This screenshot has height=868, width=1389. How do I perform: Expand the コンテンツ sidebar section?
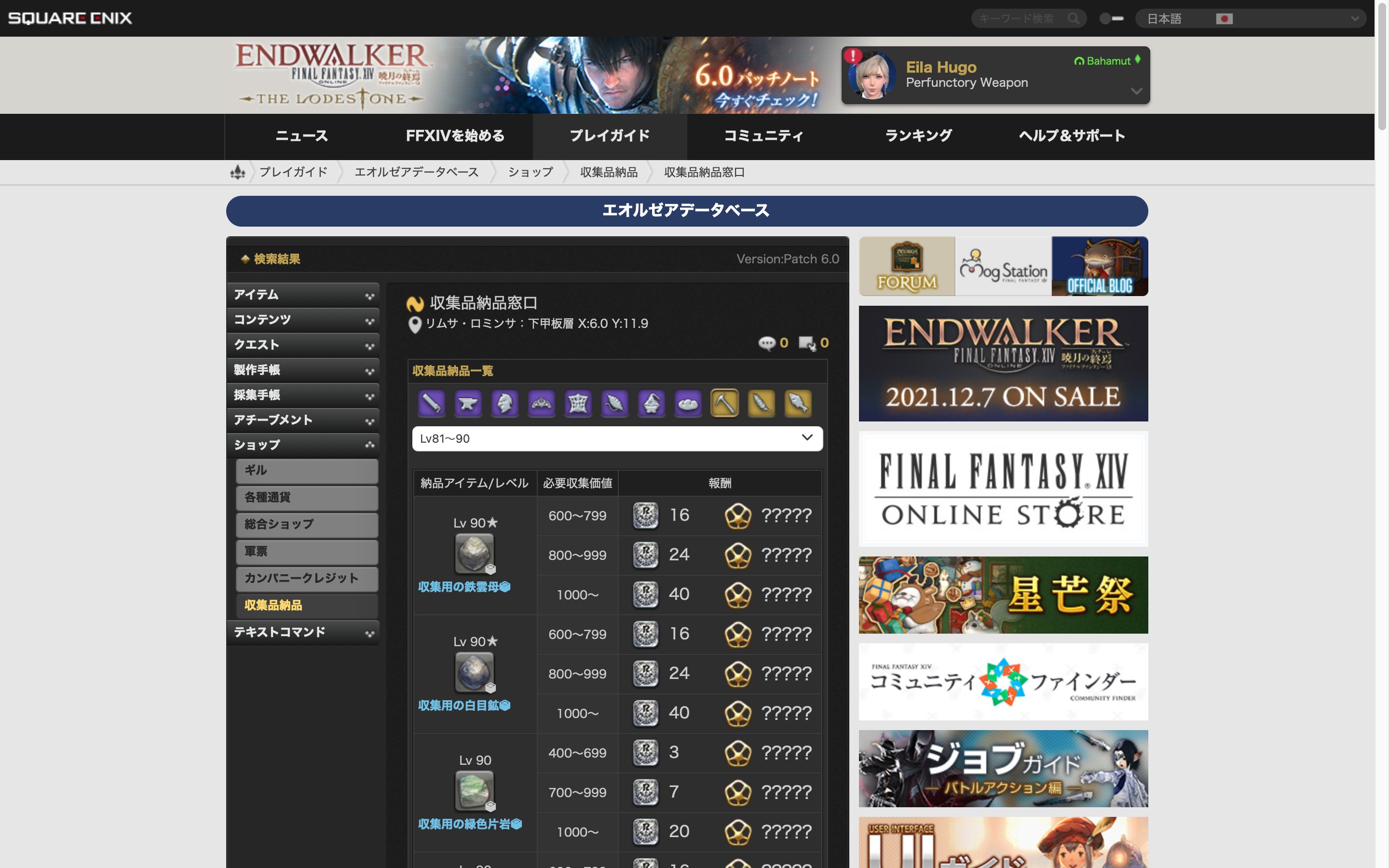pos(303,320)
